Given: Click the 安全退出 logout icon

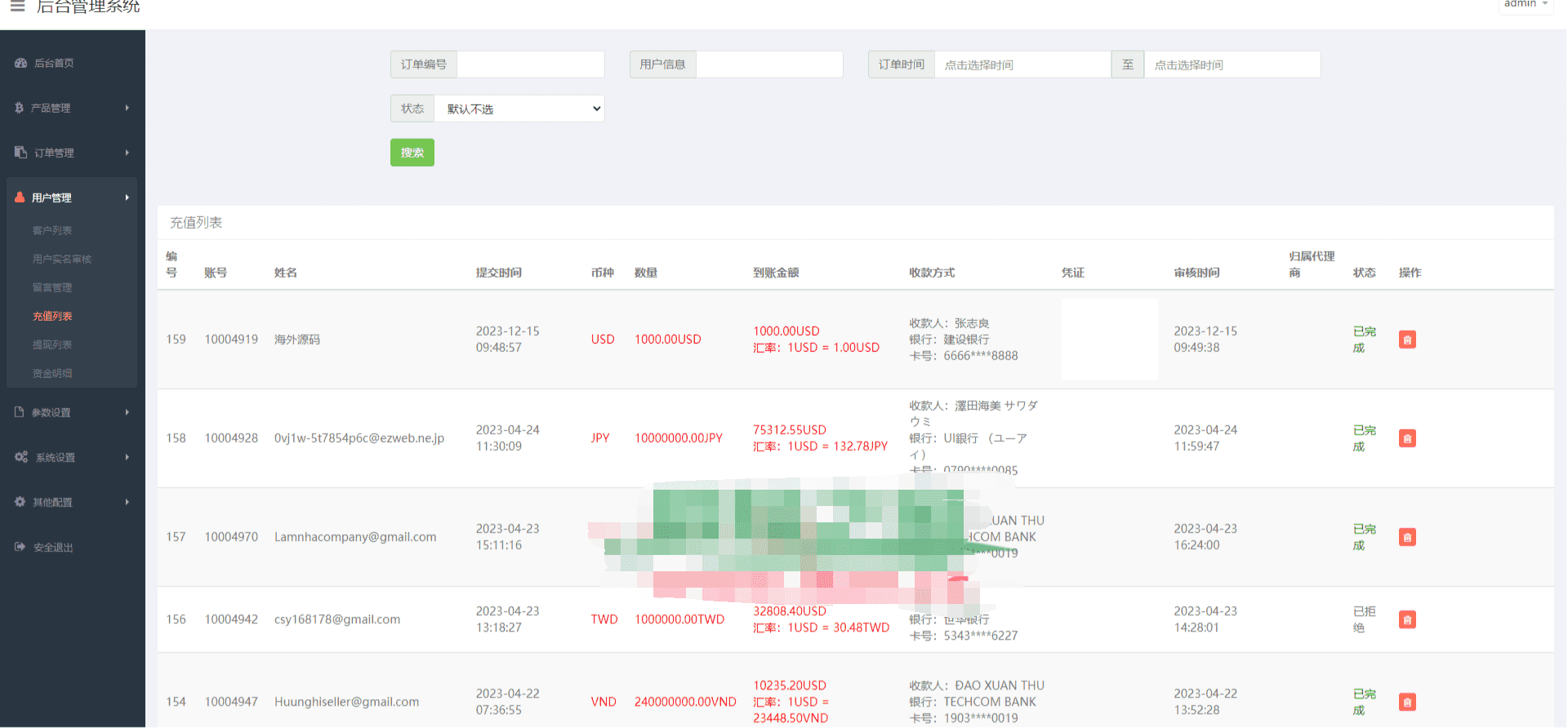Looking at the screenshot, I should tap(20, 547).
